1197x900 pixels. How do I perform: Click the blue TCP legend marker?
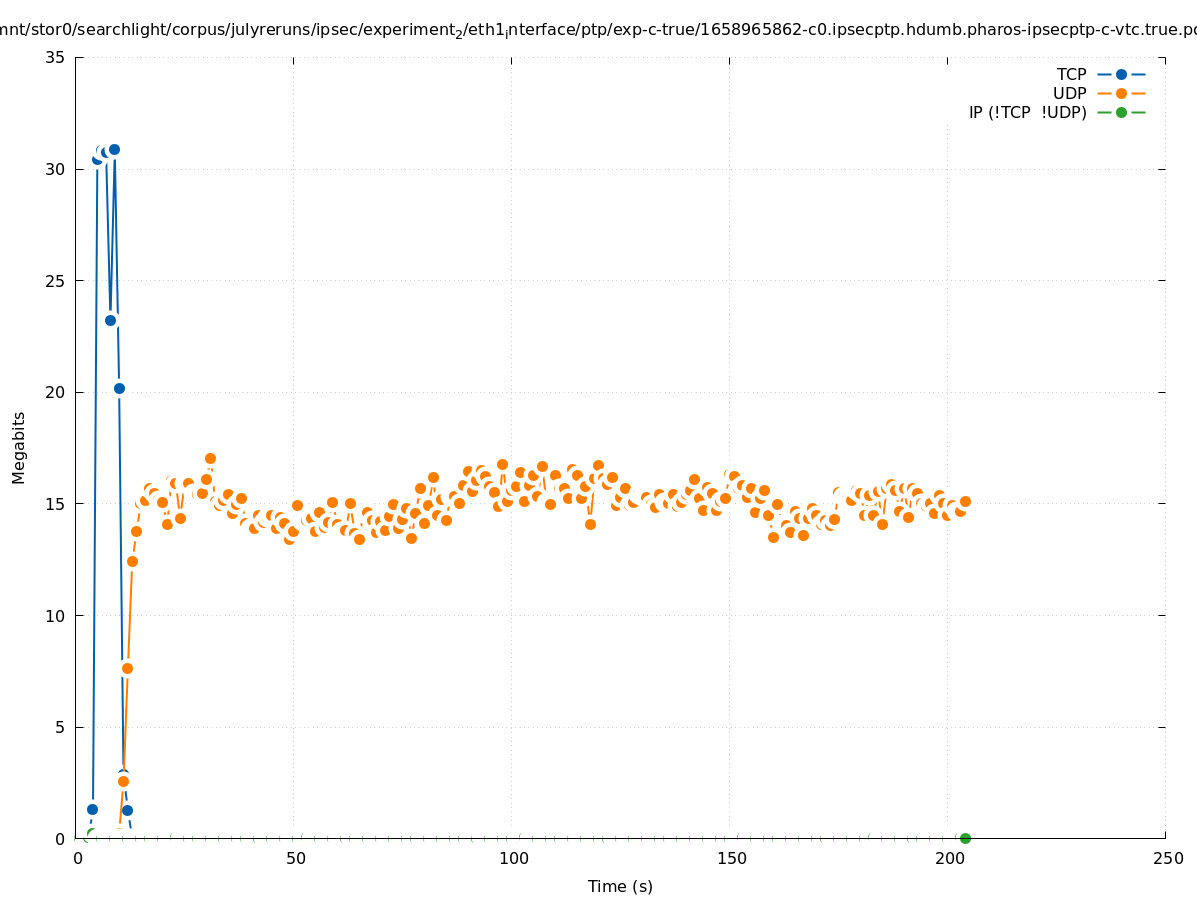[x=1121, y=74]
